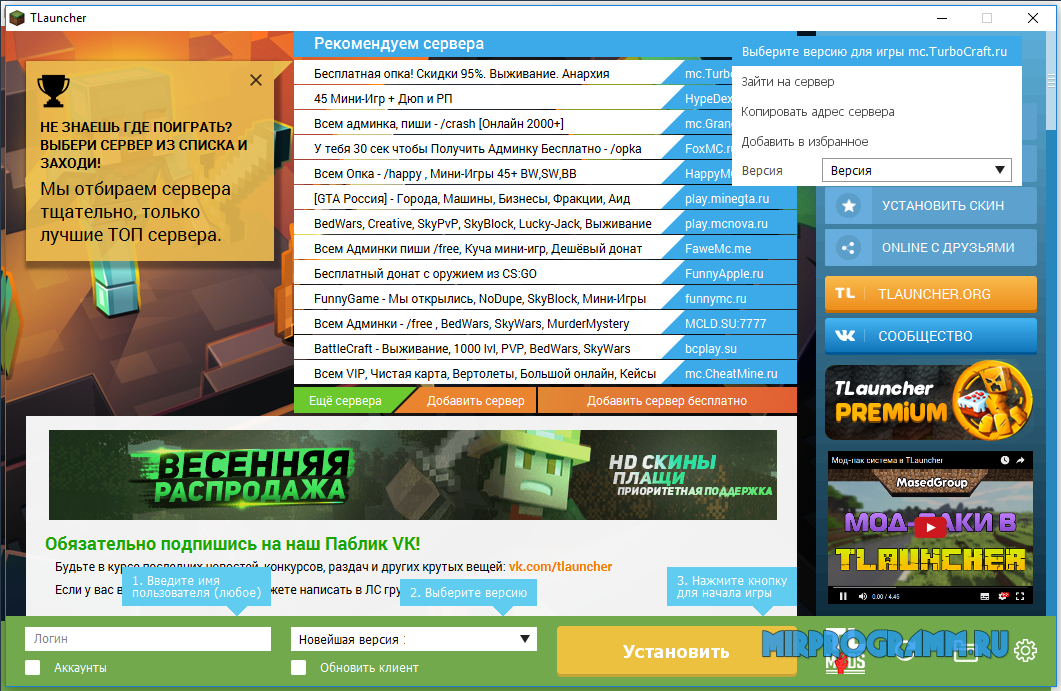Click Добавить сервер бесплатно button

[667, 401]
